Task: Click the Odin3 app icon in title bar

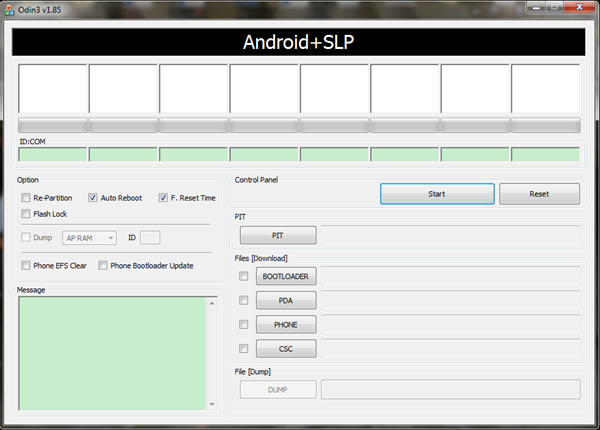Action: pyautogui.click(x=9, y=10)
